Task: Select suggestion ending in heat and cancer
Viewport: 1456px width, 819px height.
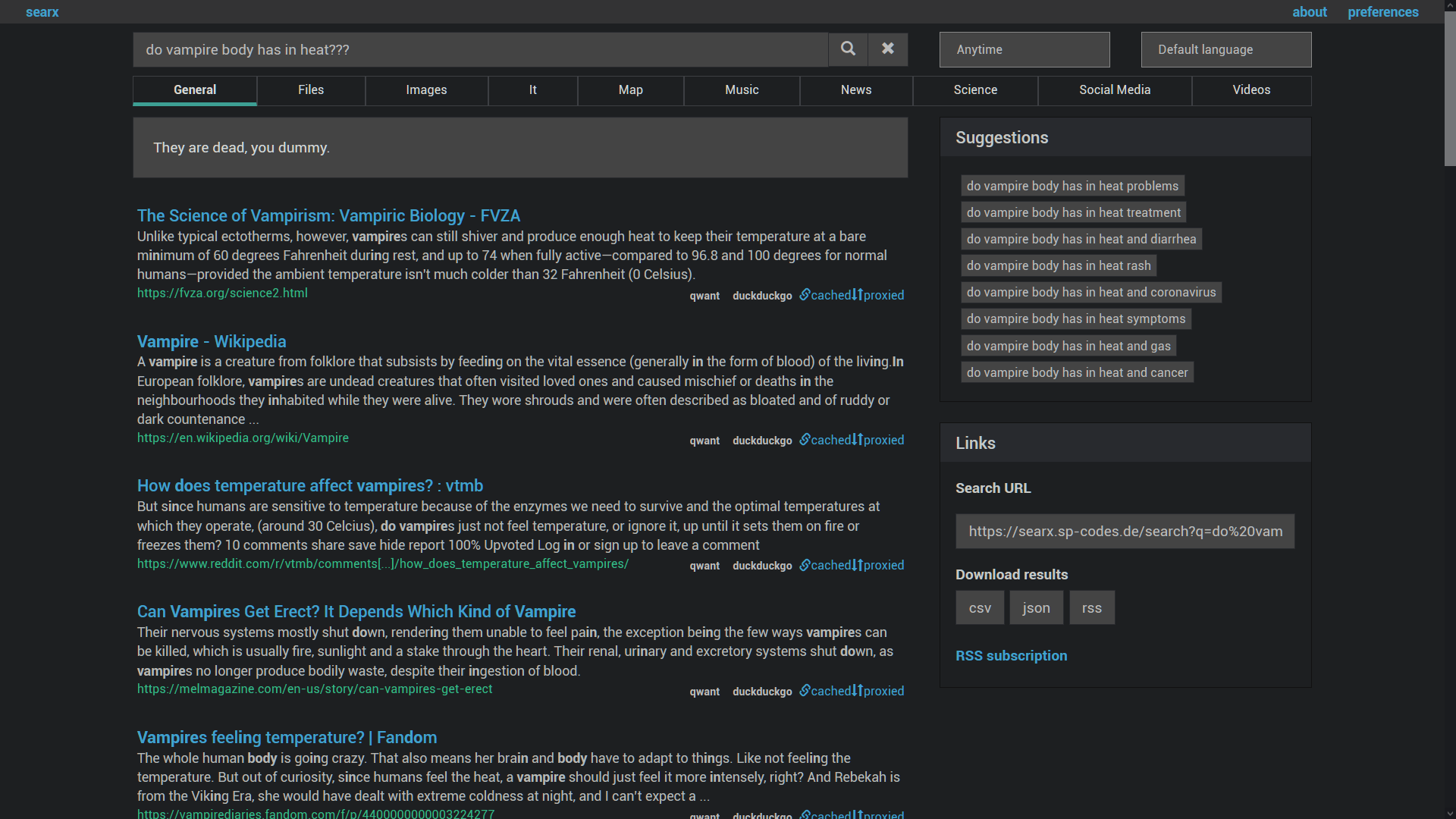Action: coord(1077,373)
